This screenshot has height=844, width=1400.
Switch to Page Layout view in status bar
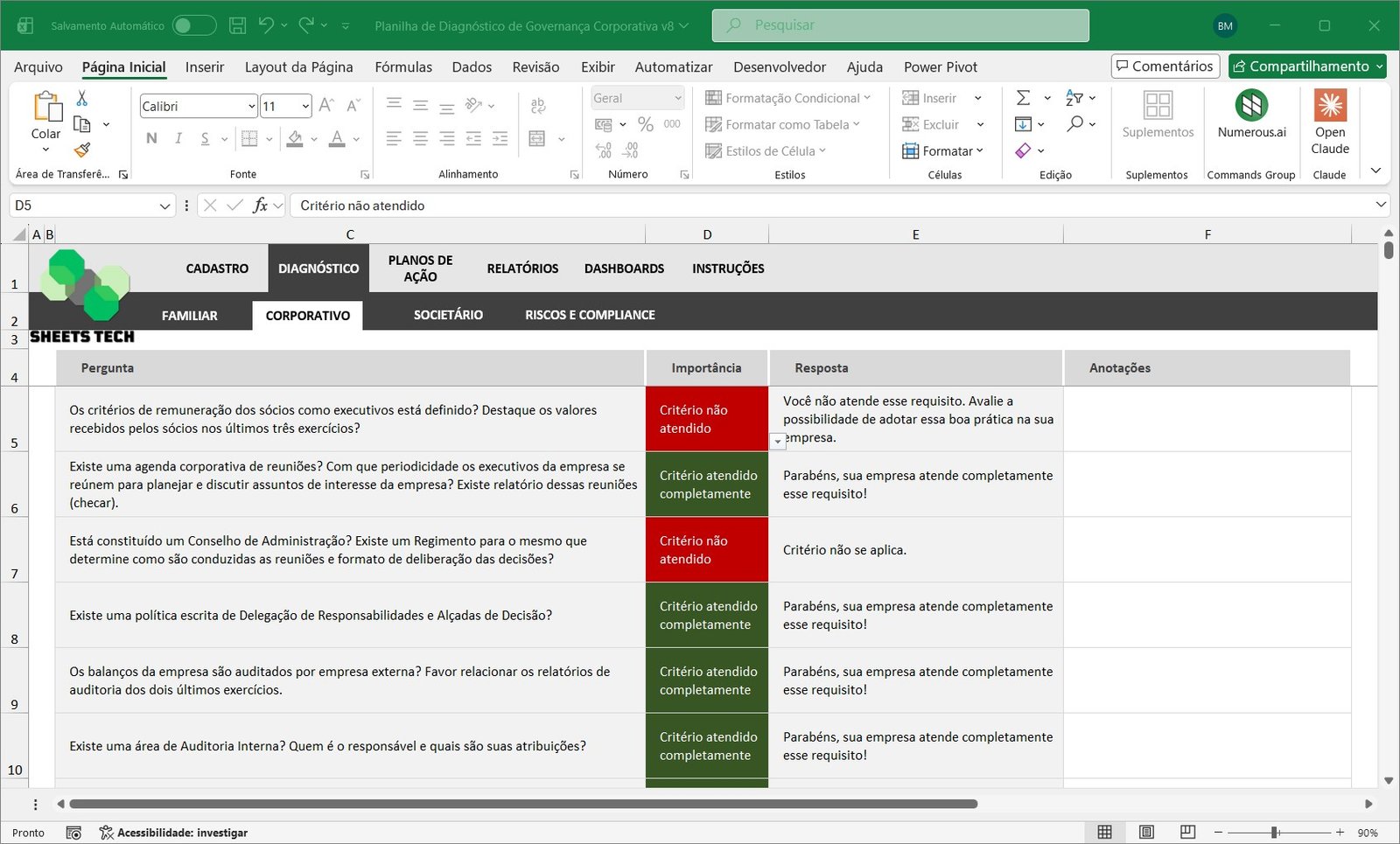[x=1146, y=832]
